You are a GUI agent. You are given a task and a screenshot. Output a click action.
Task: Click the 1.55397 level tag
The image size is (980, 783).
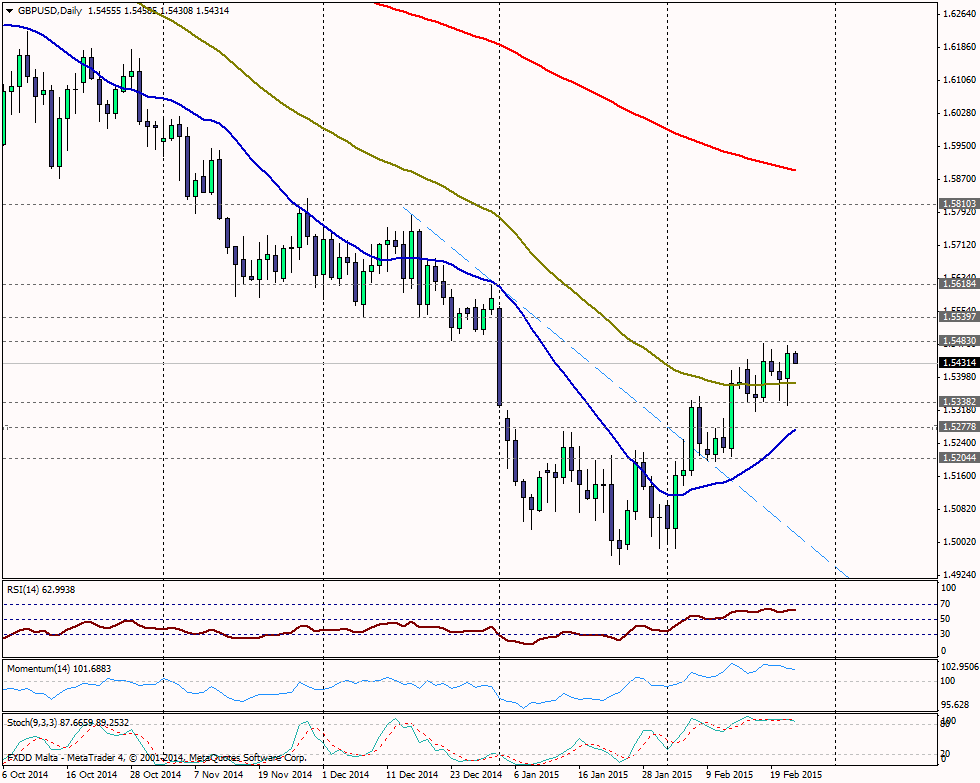(958, 317)
